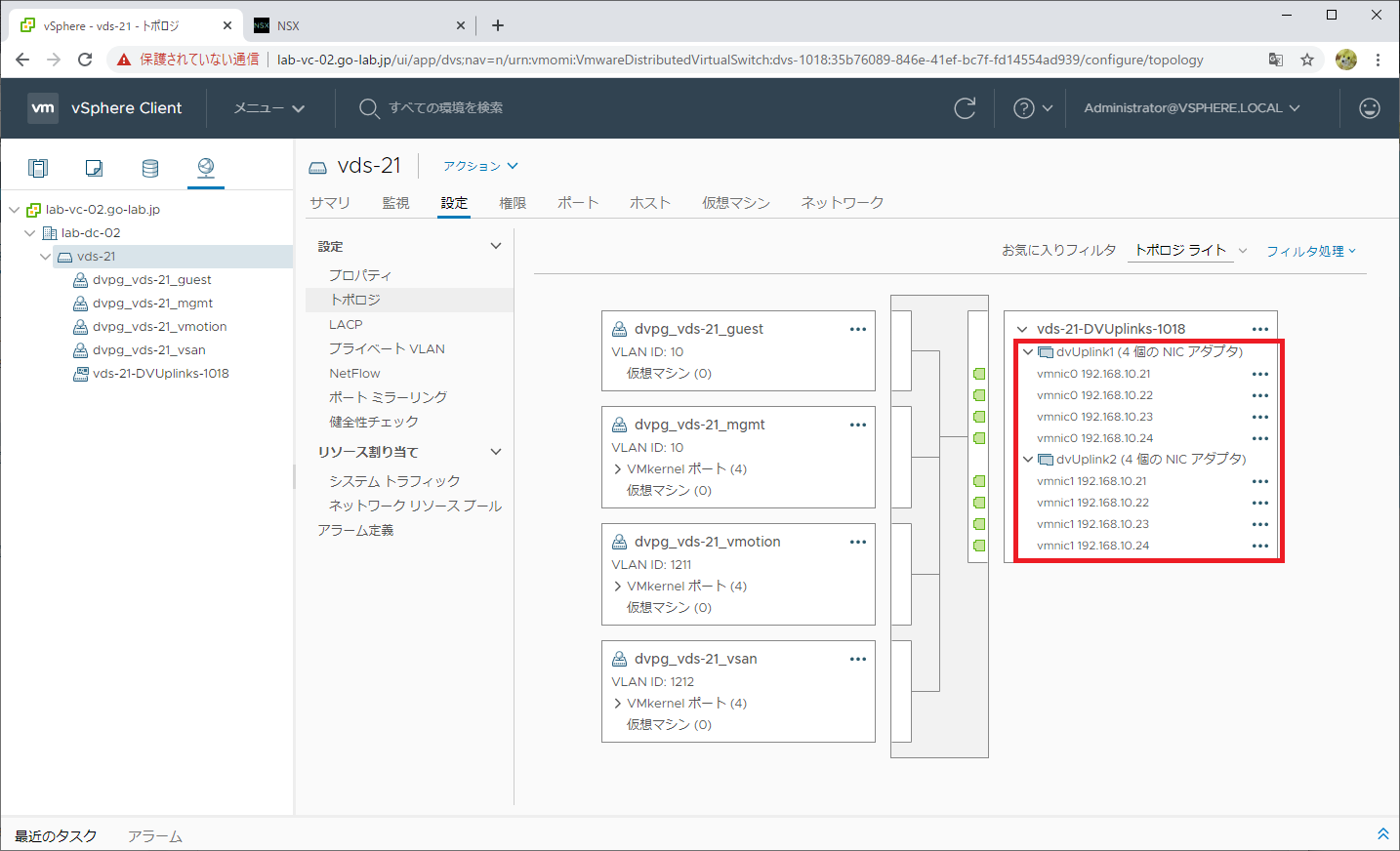Expand the recent tasks panel arrow

(x=1382, y=833)
